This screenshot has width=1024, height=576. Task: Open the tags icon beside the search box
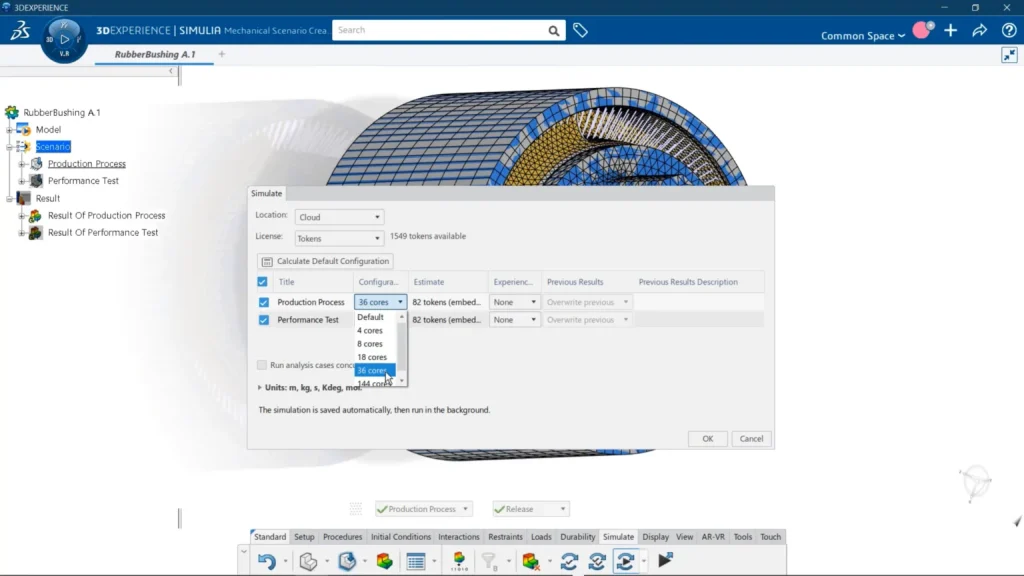click(580, 30)
